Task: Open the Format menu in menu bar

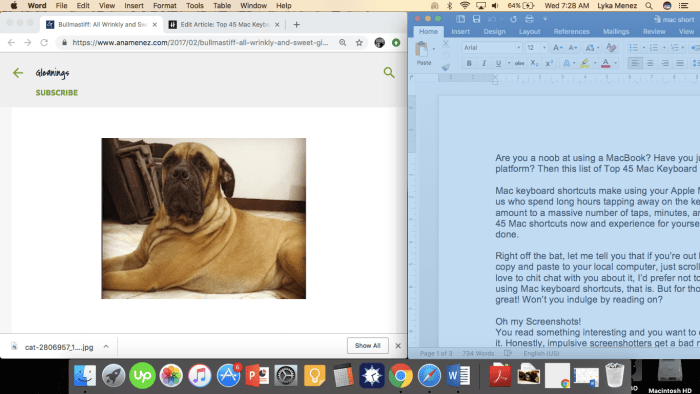Action: [165, 6]
